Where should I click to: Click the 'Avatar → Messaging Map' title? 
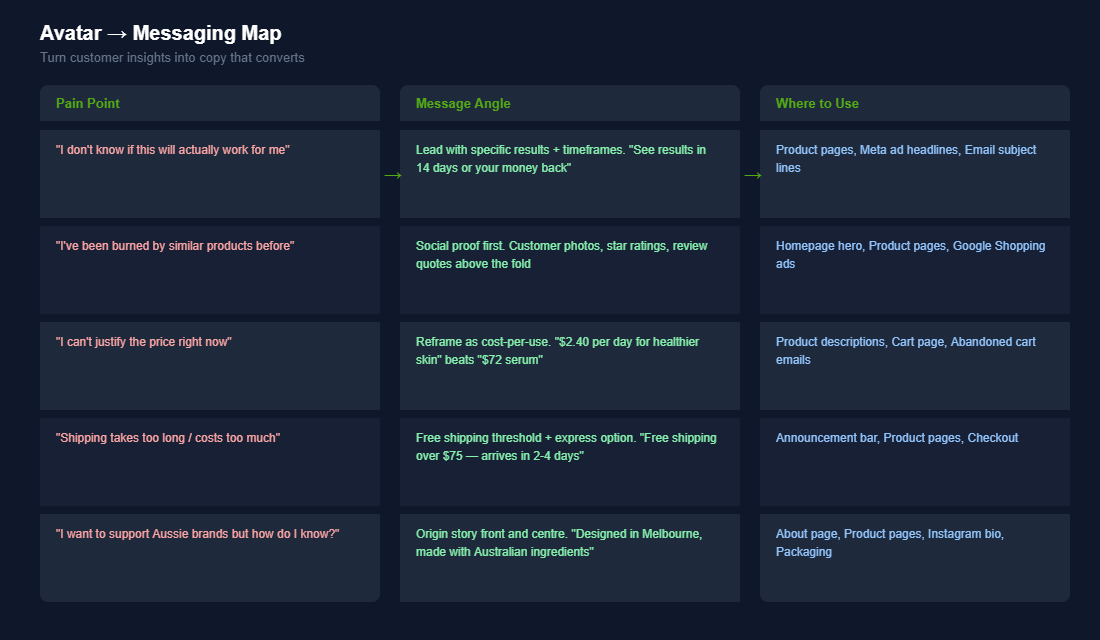click(x=160, y=33)
